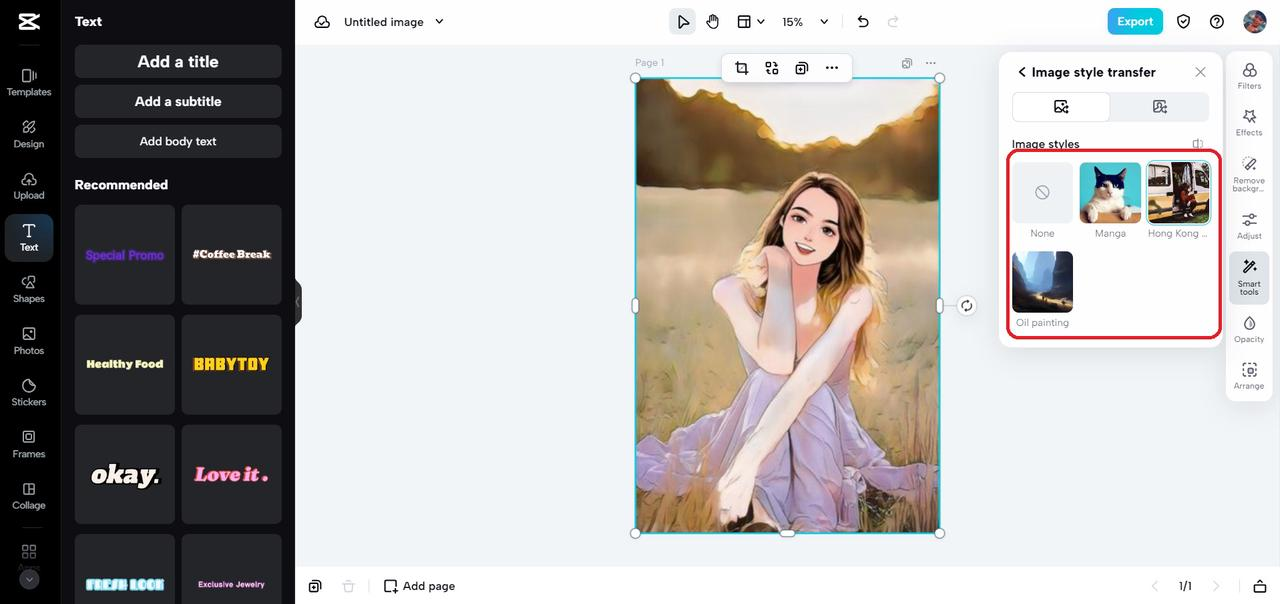This screenshot has height=604, width=1280.
Task: Click Add a title button
Action: point(178,61)
